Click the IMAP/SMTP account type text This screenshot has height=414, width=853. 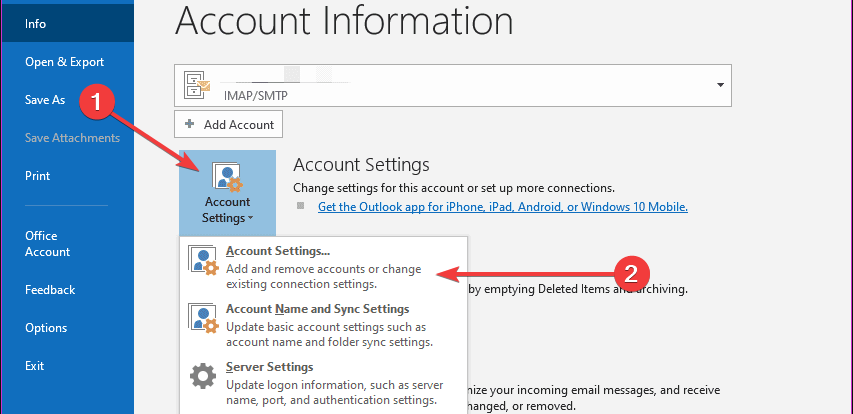point(256,96)
